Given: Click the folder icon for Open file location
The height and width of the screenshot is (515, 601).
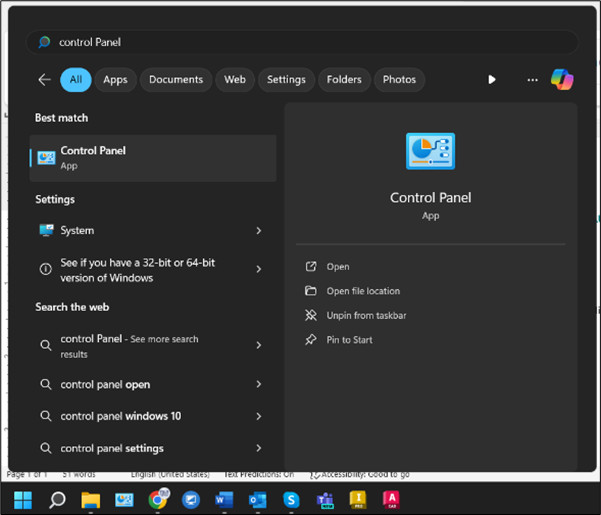Looking at the screenshot, I should (310, 291).
